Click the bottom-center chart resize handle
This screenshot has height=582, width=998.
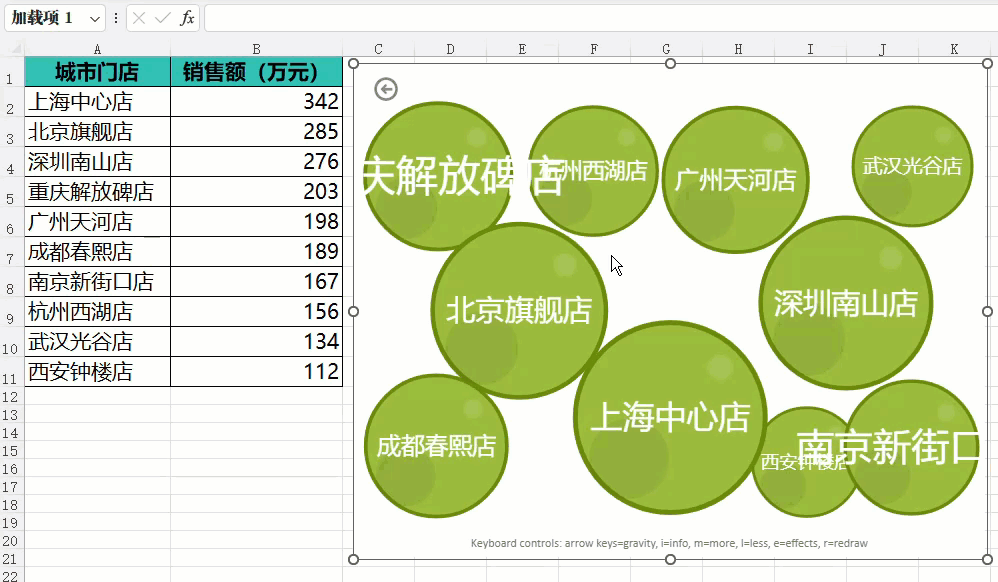tap(670, 559)
